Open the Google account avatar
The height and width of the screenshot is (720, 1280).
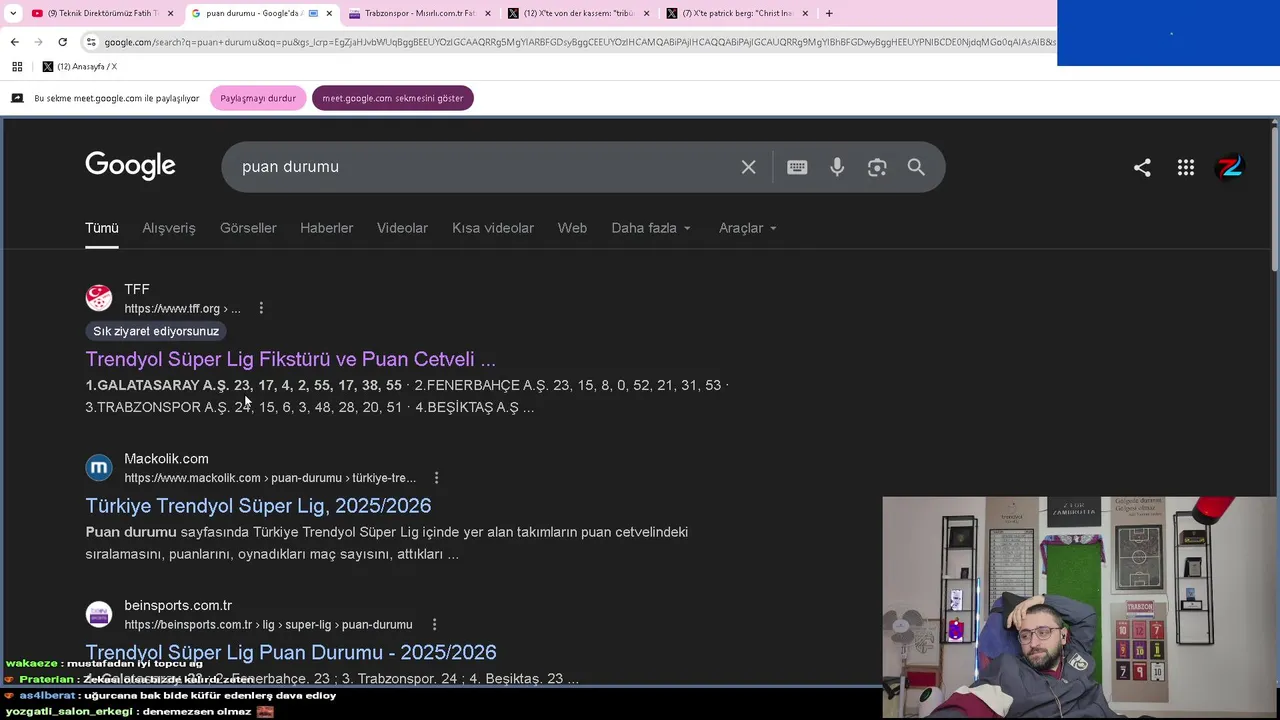pos(1230,168)
